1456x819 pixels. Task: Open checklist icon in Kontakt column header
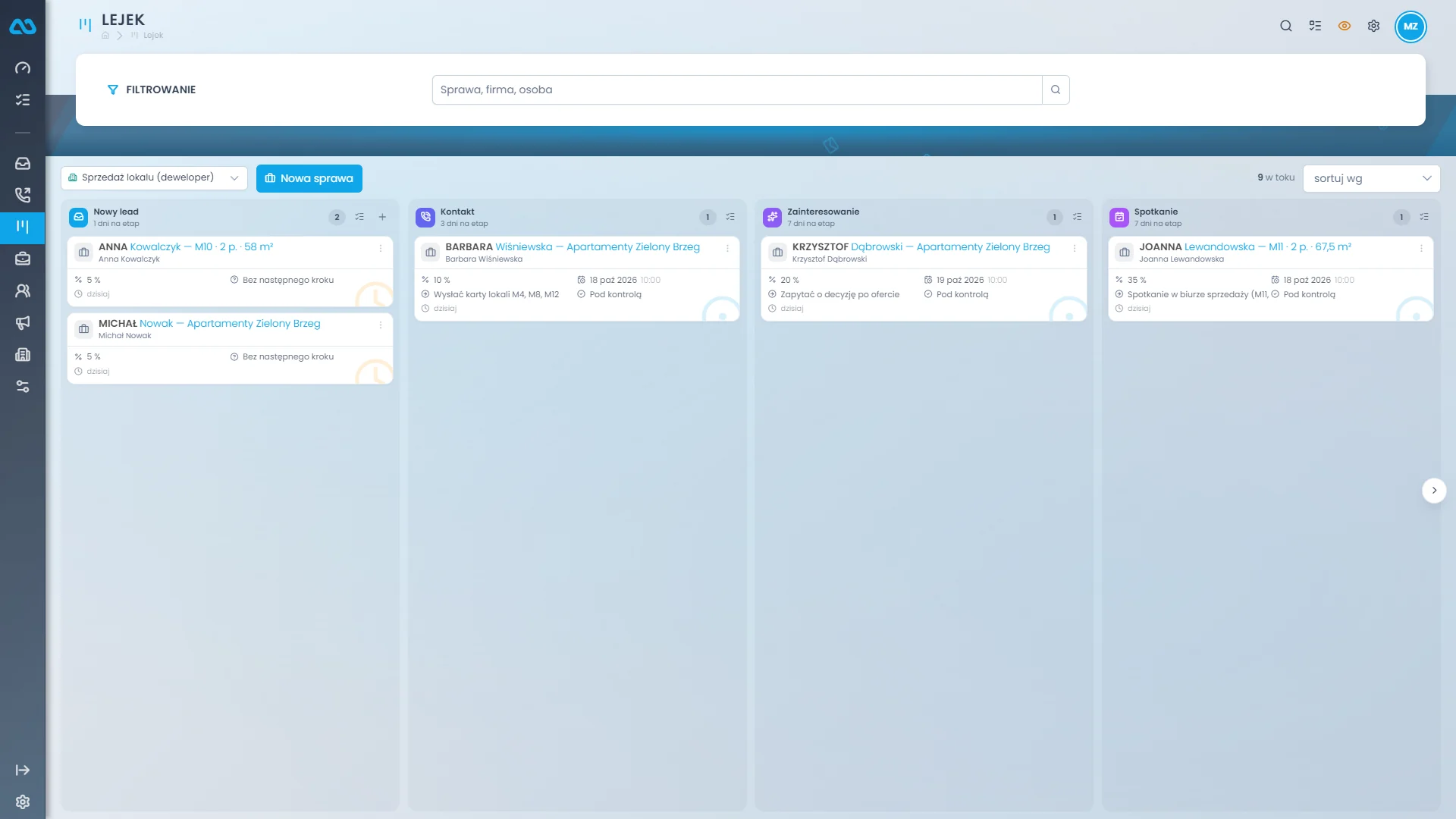tap(730, 217)
